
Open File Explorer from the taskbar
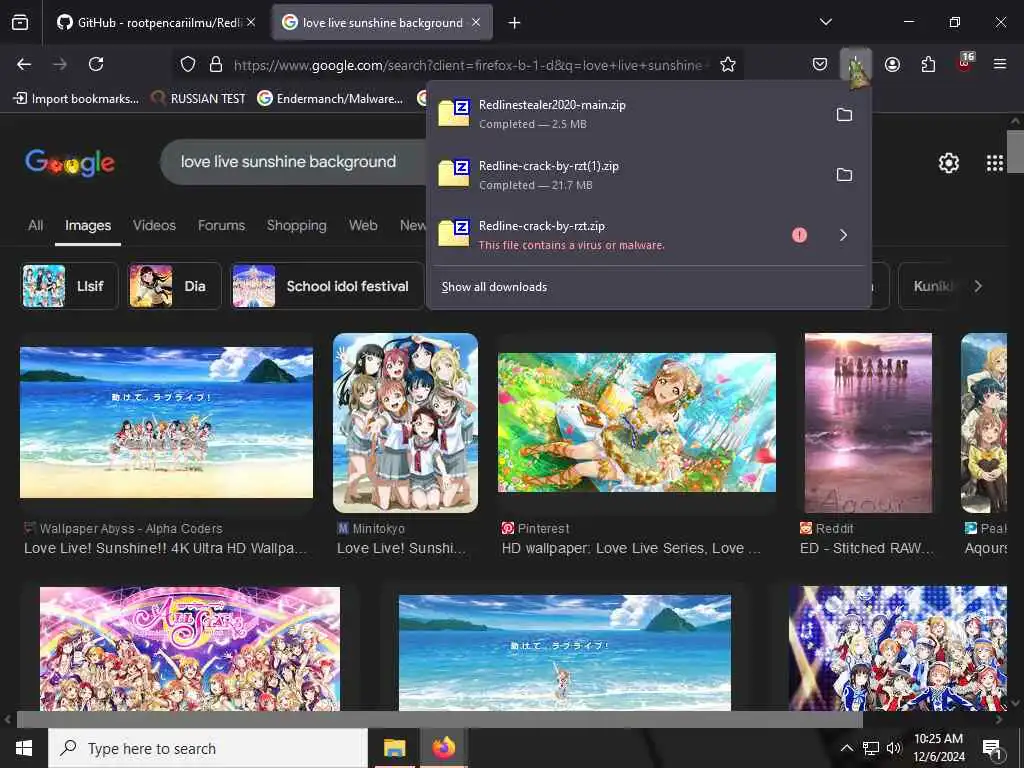(x=394, y=748)
